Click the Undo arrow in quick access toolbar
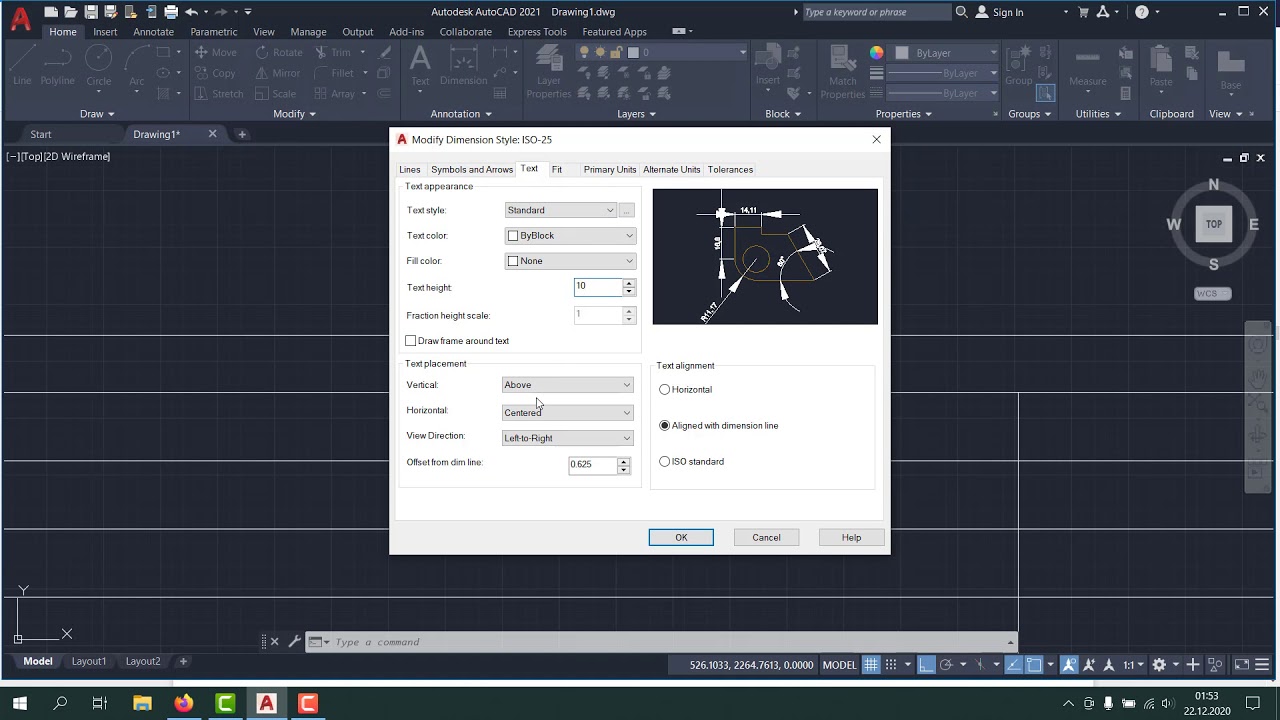Image resolution: width=1280 pixels, height=720 pixels. (191, 12)
